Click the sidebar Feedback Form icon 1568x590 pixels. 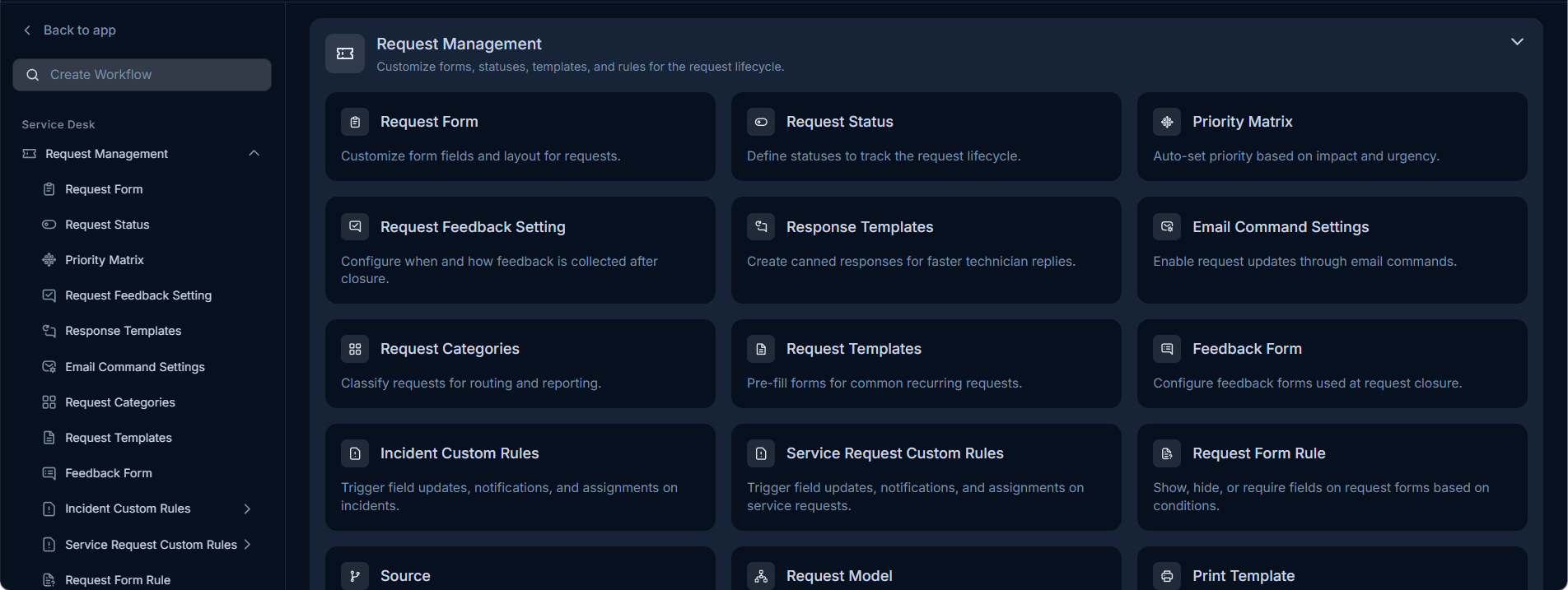pos(49,473)
